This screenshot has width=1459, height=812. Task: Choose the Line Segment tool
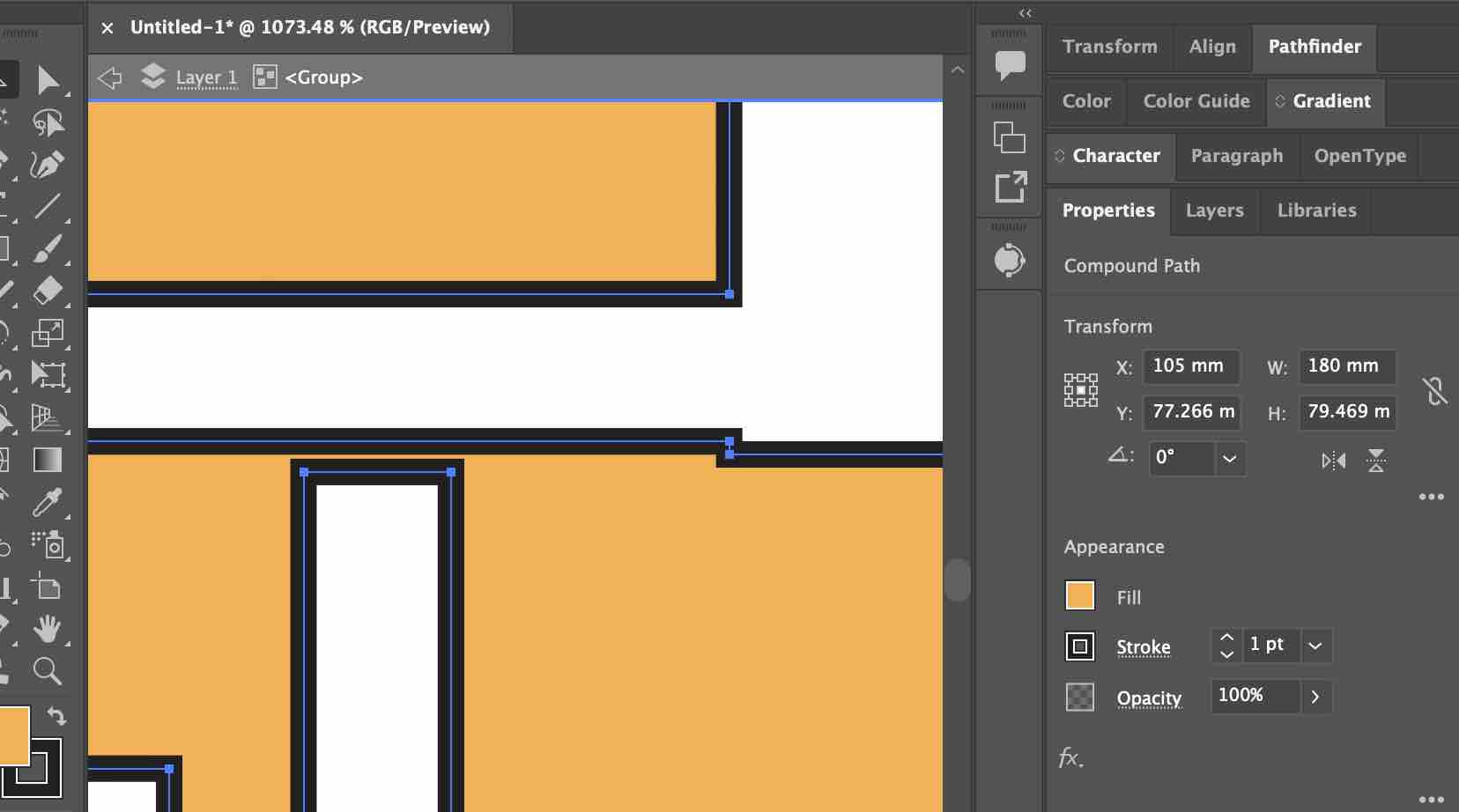tap(48, 206)
